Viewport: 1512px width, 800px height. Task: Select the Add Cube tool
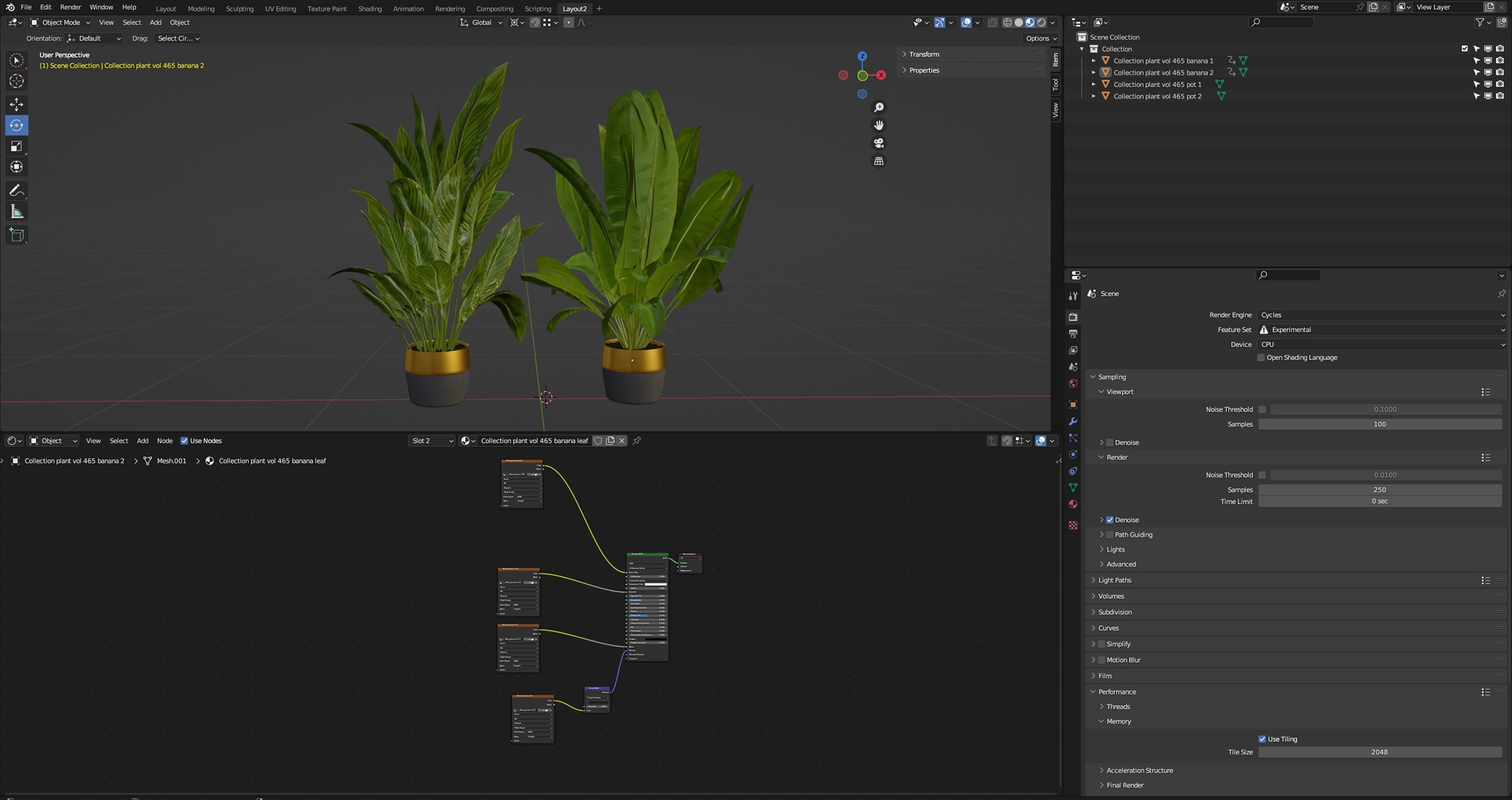[x=16, y=235]
